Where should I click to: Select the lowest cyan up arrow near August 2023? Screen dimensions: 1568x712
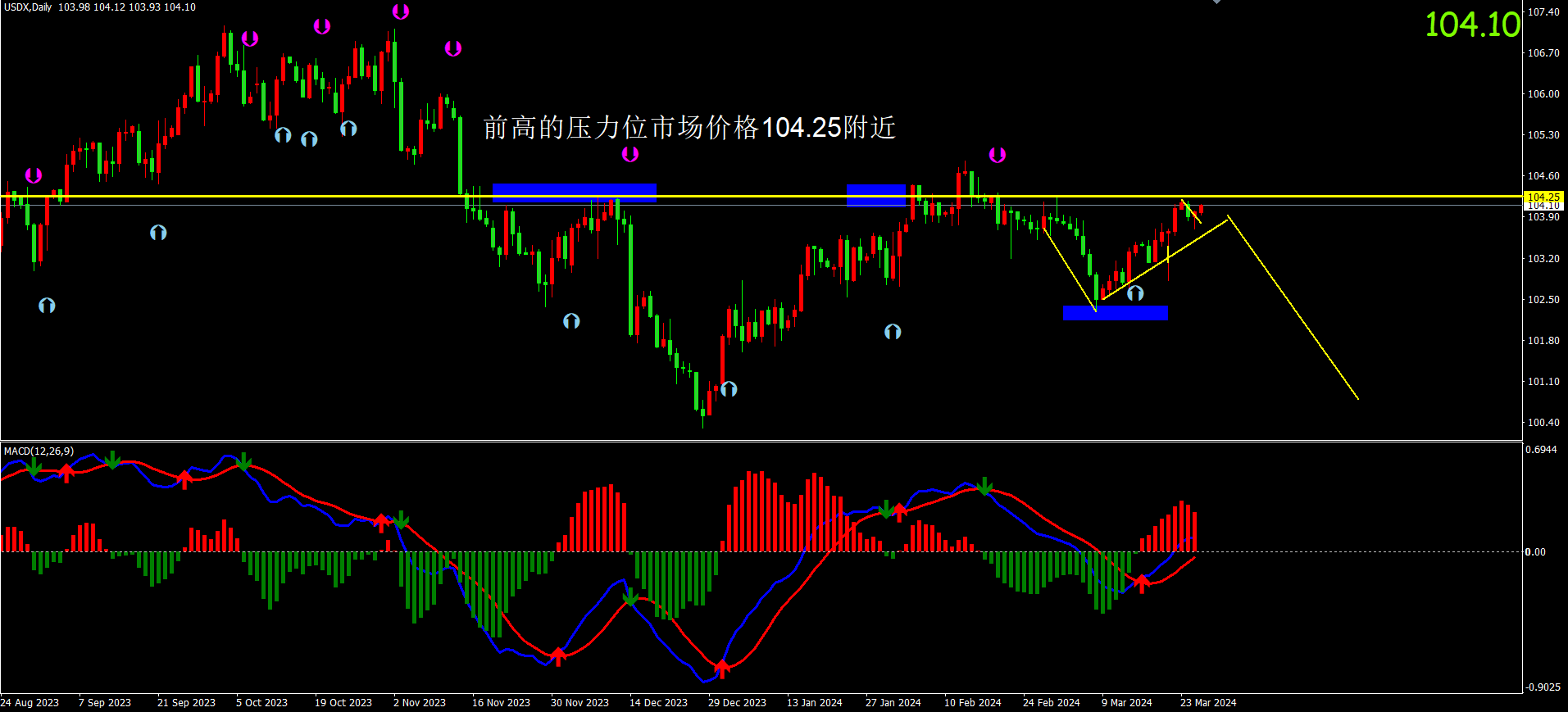coord(47,306)
